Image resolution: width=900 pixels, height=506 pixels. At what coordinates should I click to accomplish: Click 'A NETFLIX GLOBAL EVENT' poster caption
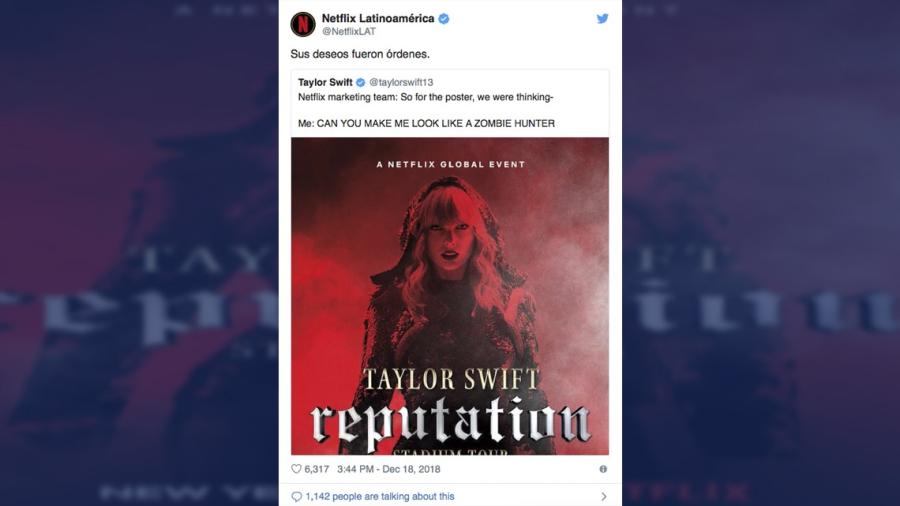[x=451, y=164]
